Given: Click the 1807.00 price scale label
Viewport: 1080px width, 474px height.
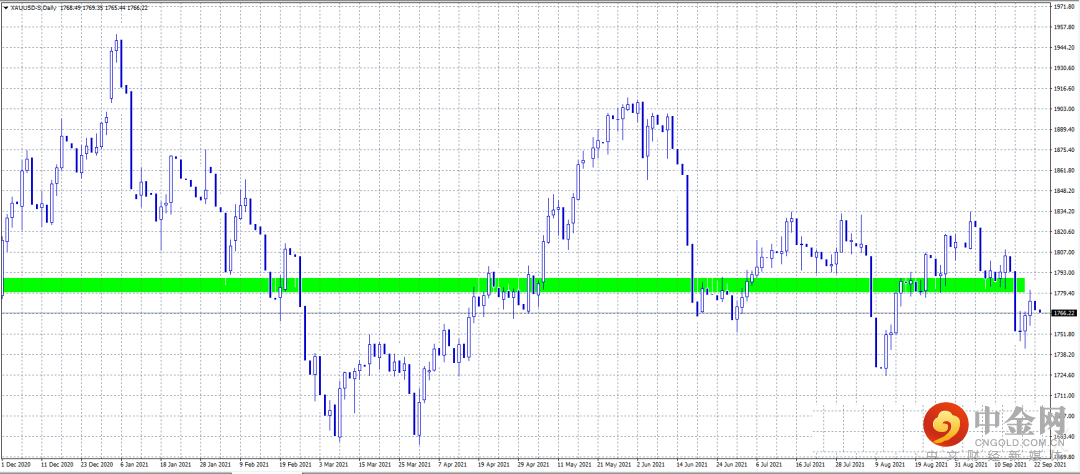Looking at the screenshot, I should point(1065,253).
